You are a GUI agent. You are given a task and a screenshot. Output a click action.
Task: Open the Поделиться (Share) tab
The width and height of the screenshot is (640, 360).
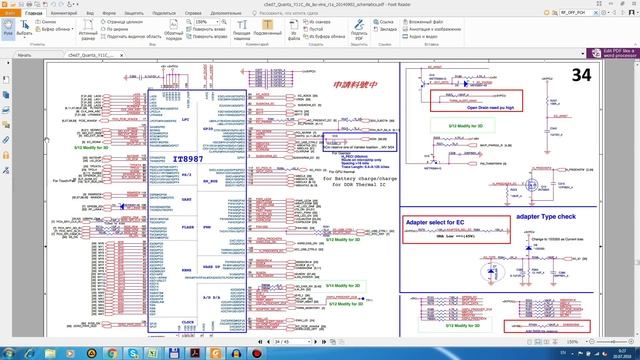(164, 13)
